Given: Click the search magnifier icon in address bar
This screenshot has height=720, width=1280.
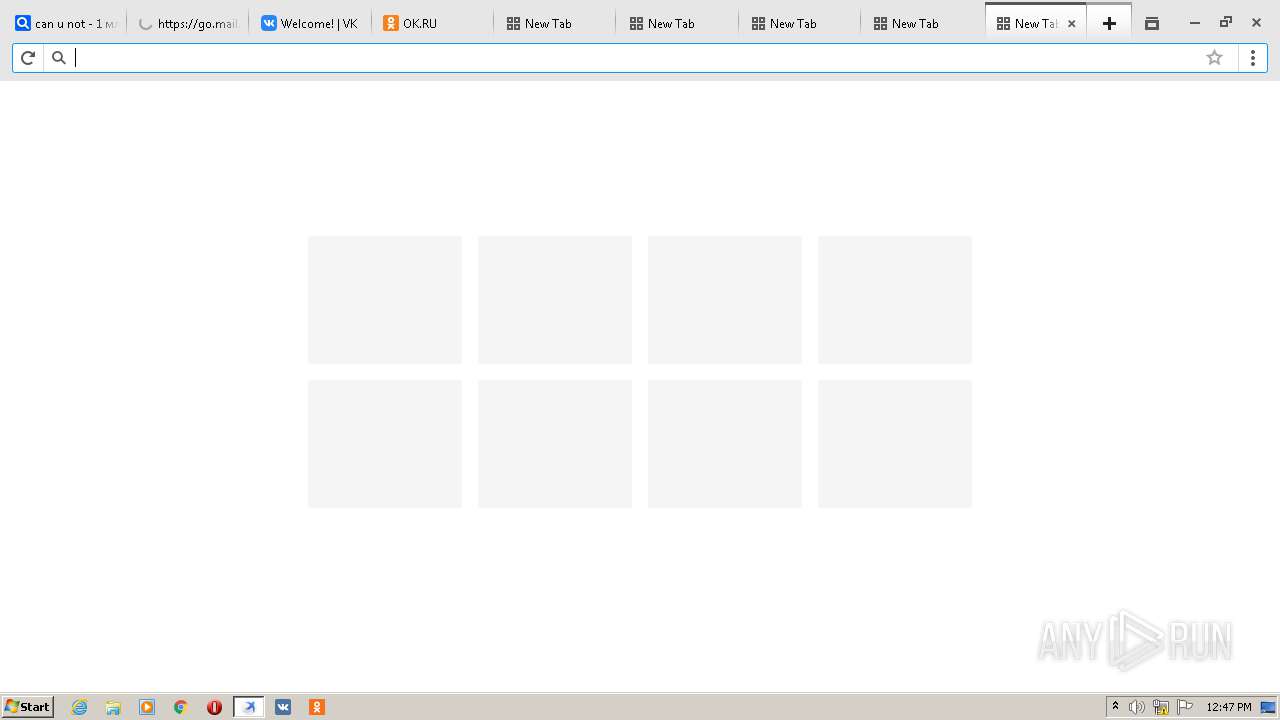Looking at the screenshot, I should (x=59, y=58).
